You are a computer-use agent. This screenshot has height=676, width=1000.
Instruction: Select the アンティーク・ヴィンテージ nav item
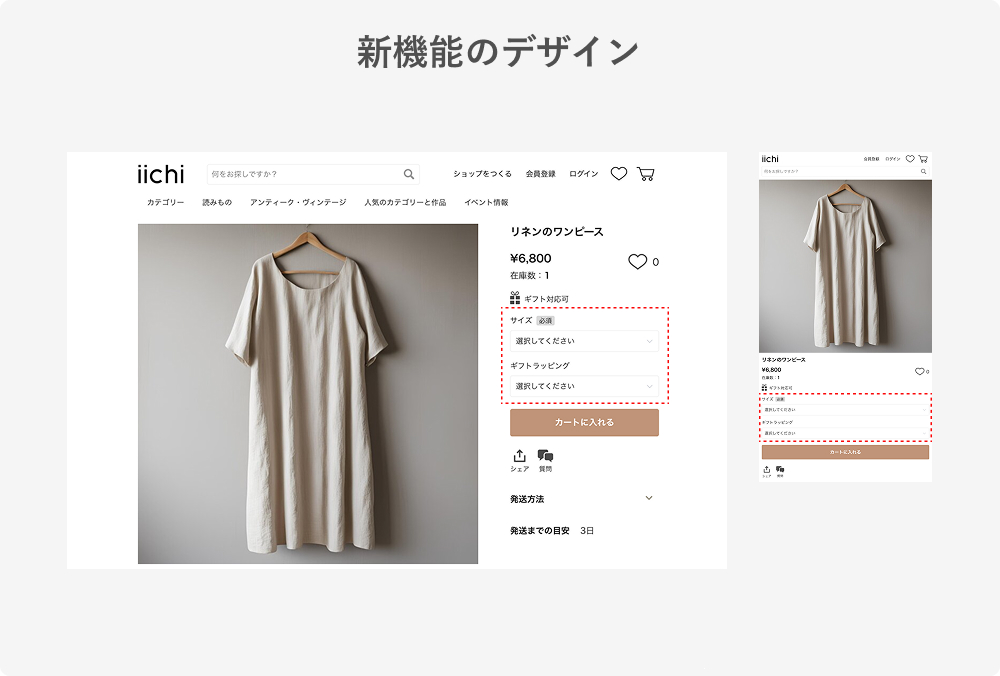click(x=296, y=201)
